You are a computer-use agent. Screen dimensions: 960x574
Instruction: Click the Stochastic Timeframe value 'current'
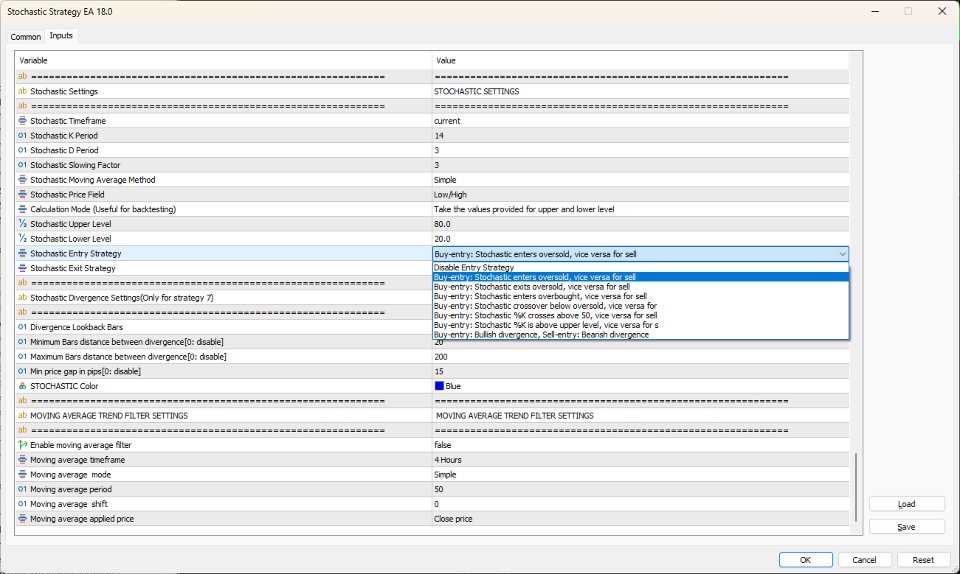click(x=447, y=121)
